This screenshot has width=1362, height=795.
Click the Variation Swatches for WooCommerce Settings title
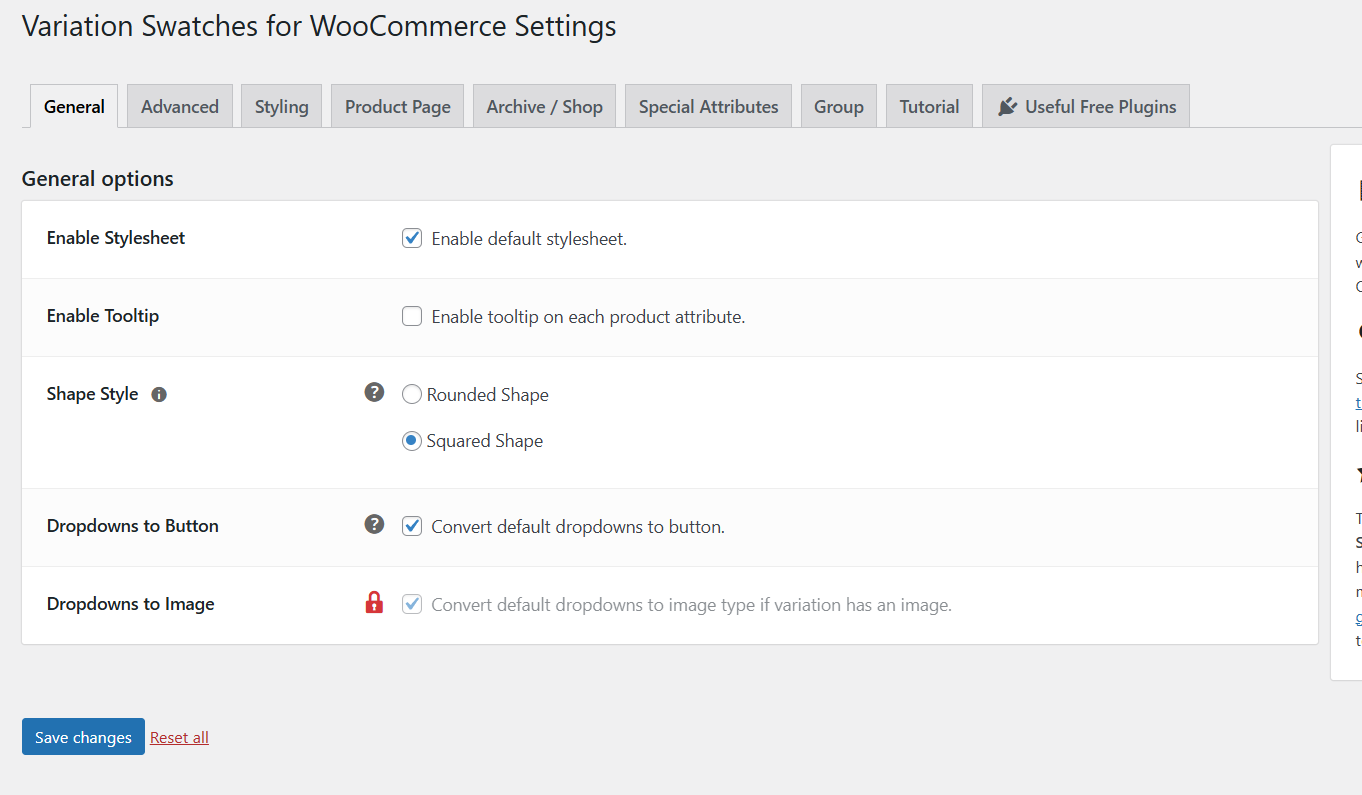pos(319,26)
